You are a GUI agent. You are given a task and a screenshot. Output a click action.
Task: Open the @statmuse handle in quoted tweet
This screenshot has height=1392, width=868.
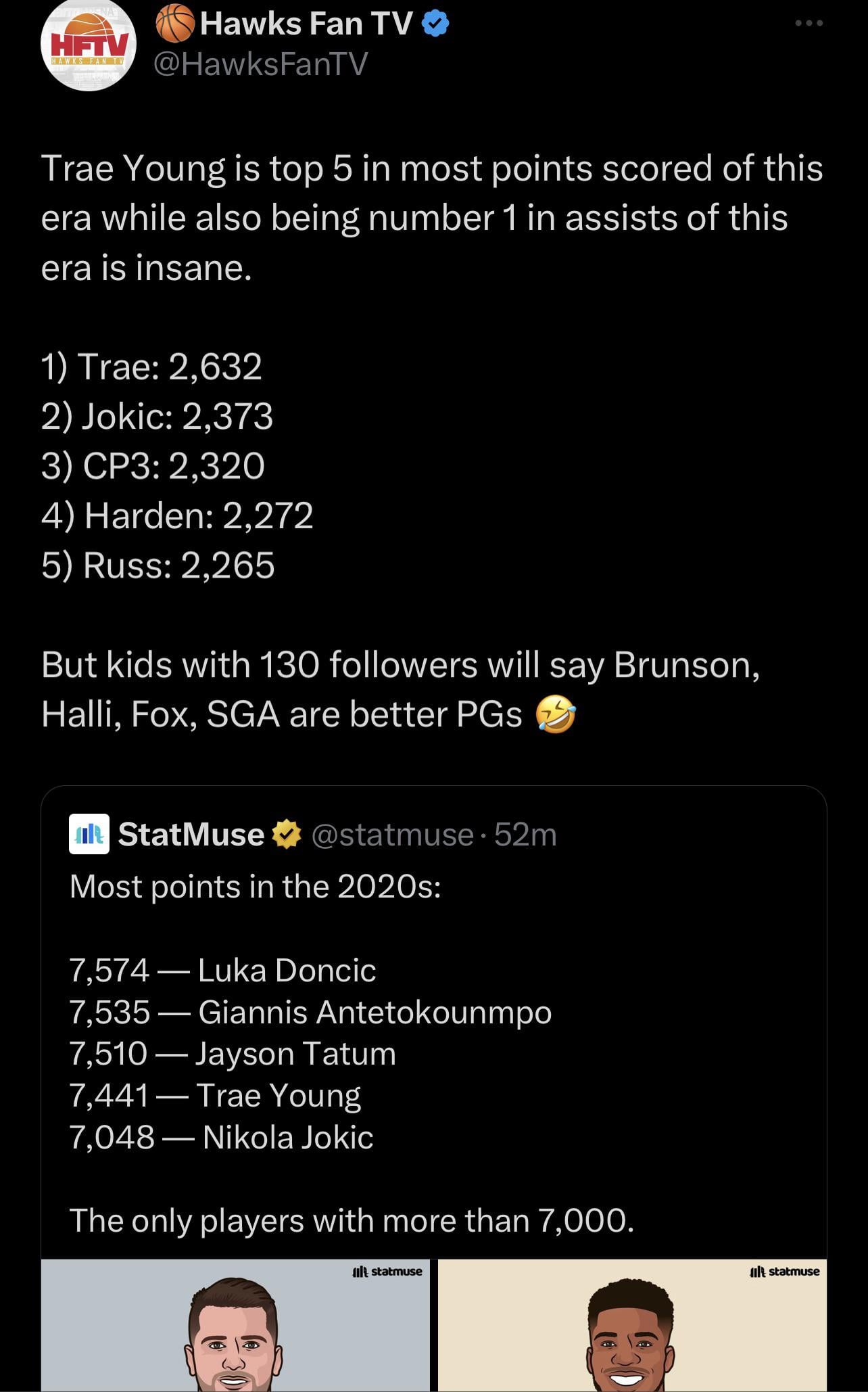click(x=392, y=835)
